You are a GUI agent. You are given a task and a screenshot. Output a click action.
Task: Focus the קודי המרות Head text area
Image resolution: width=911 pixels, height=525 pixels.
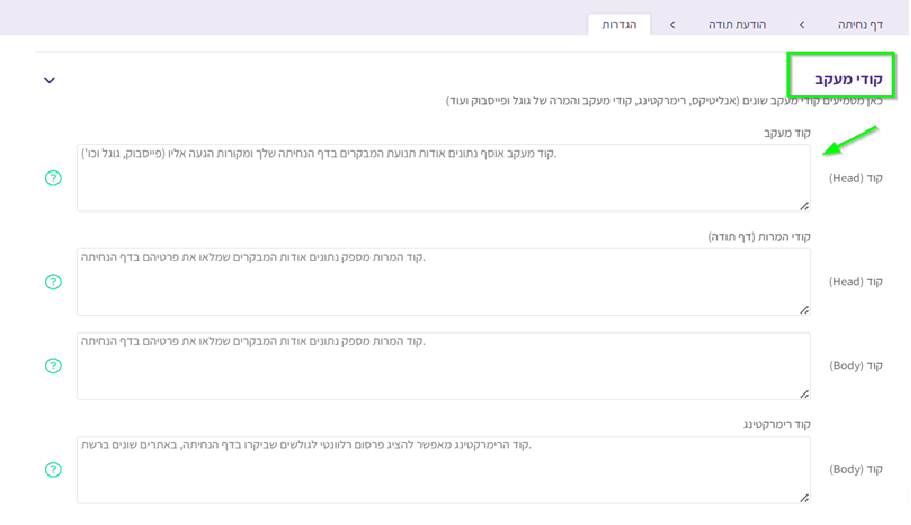coord(443,282)
